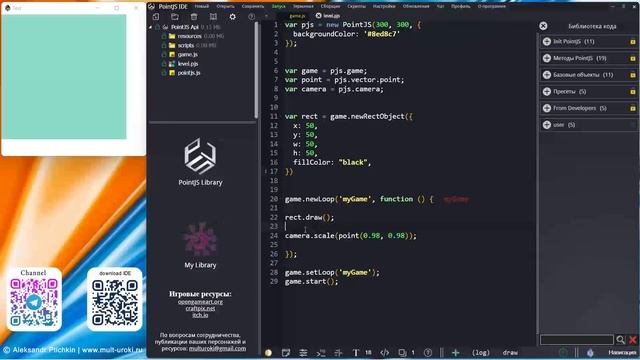640x360 pixels.
Task: Select the resources folder in tree
Action: [189, 36]
